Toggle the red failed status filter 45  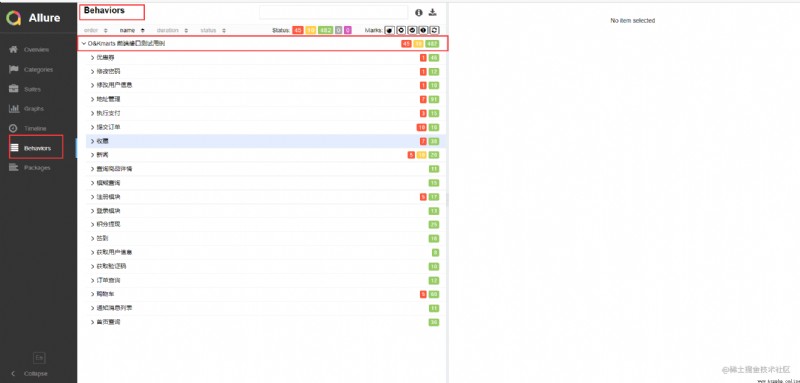tap(297, 31)
